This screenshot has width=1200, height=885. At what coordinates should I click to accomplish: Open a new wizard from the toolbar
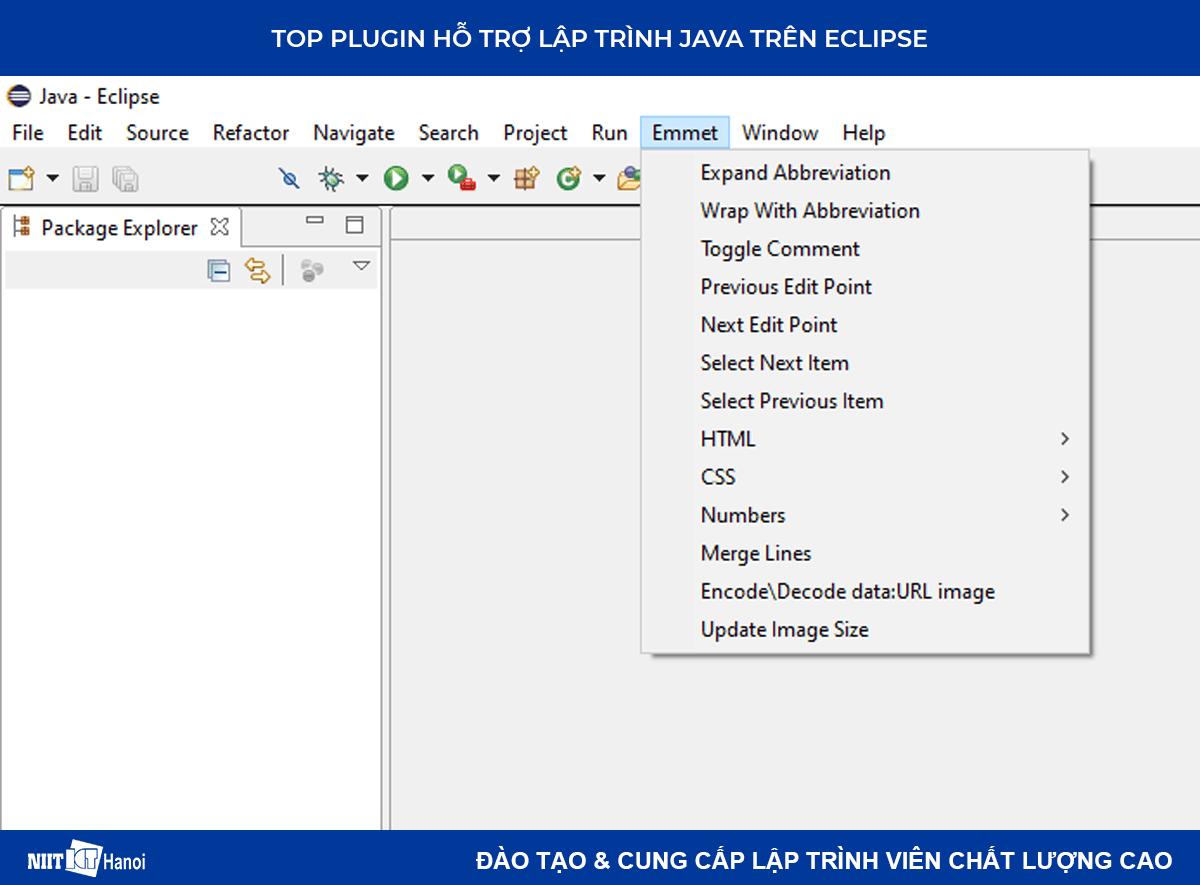22,177
